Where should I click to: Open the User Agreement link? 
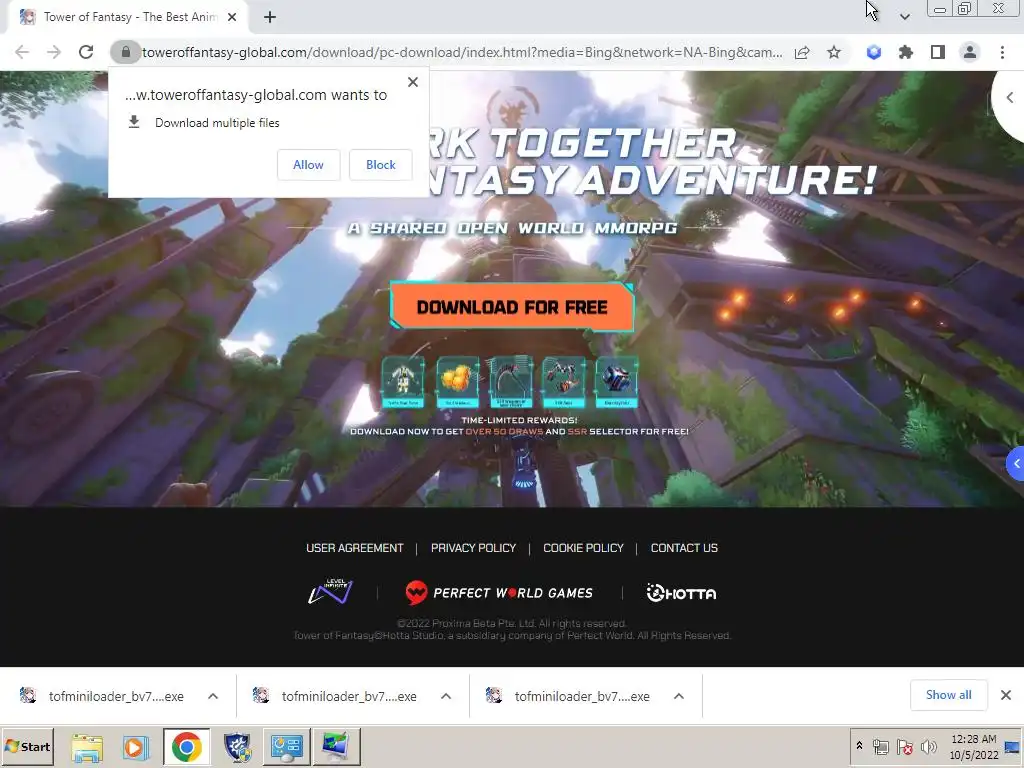click(x=355, y=548)
